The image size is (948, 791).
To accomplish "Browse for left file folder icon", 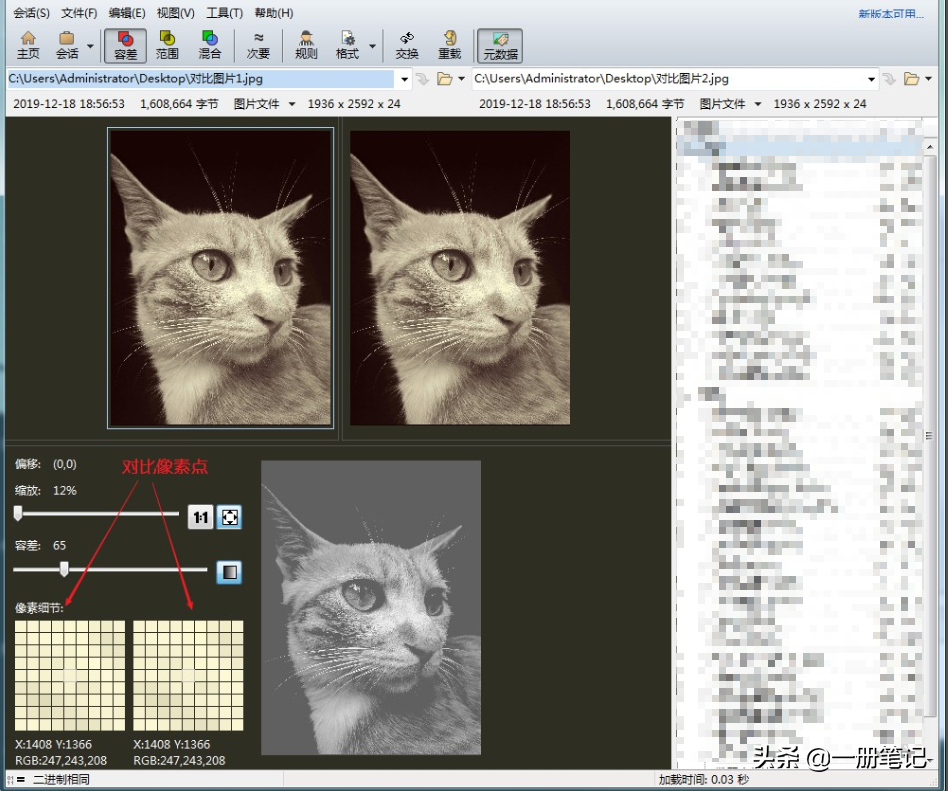I will [444, 79].
